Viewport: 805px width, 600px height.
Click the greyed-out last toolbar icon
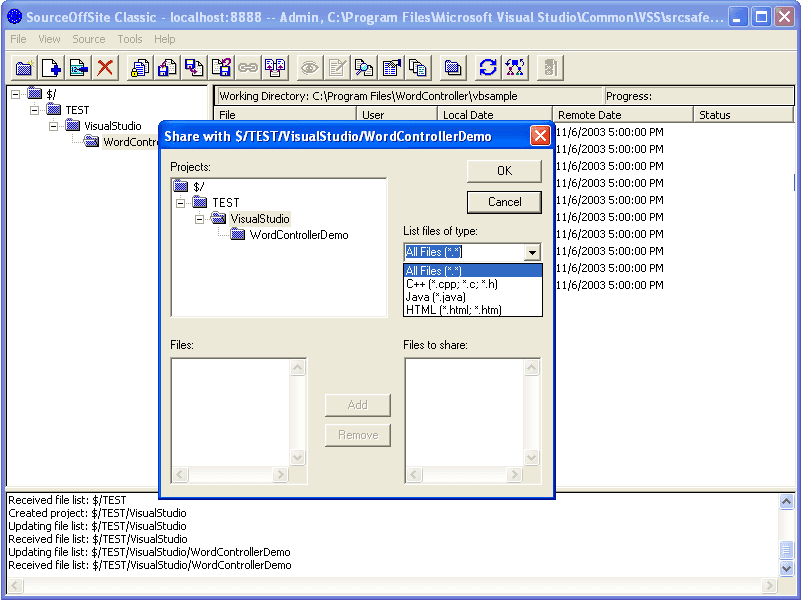click(x=550, y=68)
